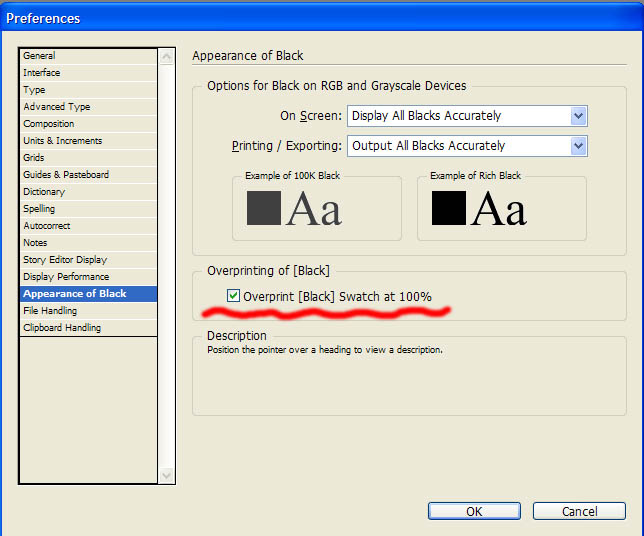644x536 pixels.
Task: Toggle Overprint [Black] Swatch at 100% checkbox
Action: click(x=233, y=296)
